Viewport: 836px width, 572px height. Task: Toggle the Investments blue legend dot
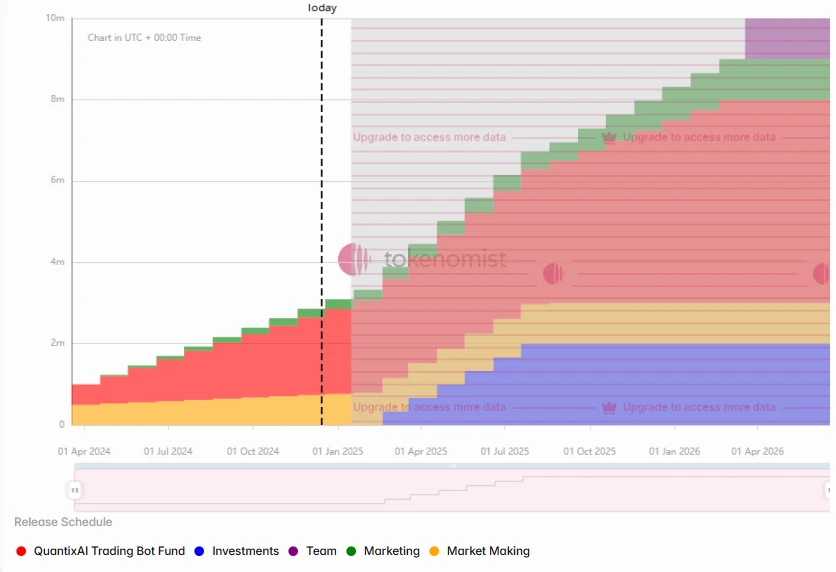[199, 551]
